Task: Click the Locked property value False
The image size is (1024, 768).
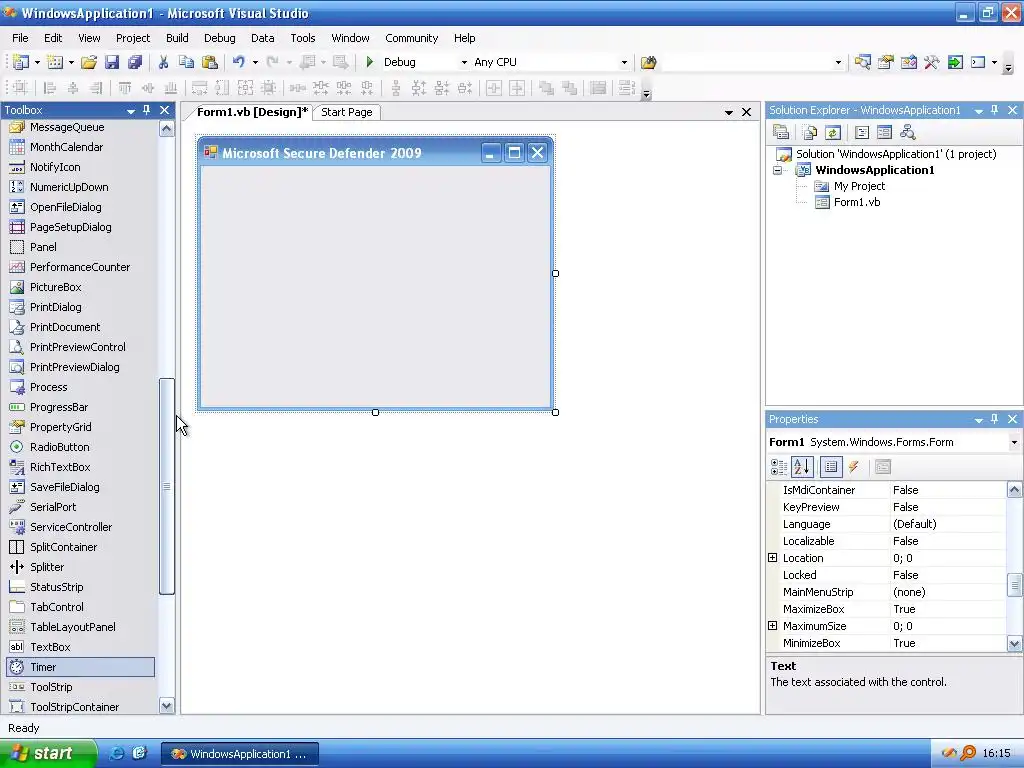Action: click(948, 575)
